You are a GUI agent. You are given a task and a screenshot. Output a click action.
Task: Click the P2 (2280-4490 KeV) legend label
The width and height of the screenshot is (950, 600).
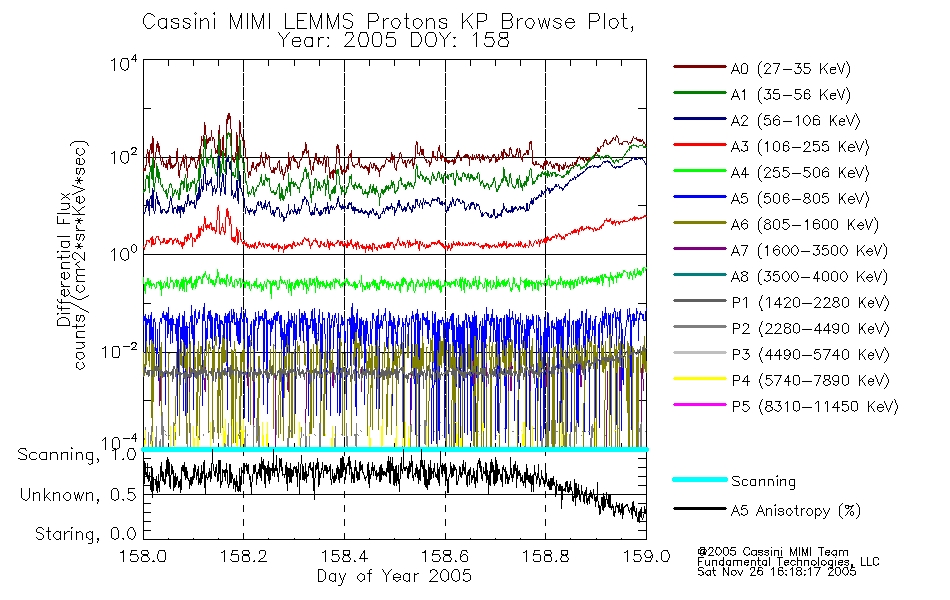(x=811, y=329)
